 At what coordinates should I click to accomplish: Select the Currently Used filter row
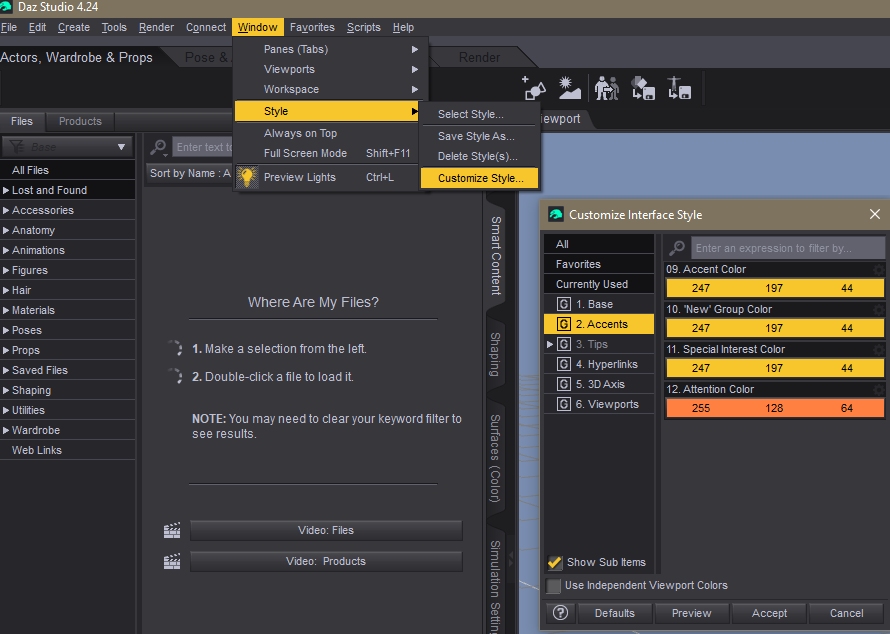coord(599,284)
